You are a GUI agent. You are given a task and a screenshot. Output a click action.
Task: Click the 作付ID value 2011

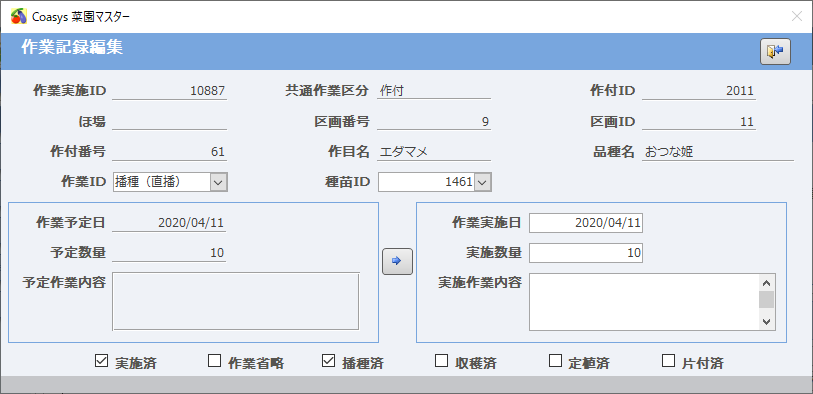[698, 91]
